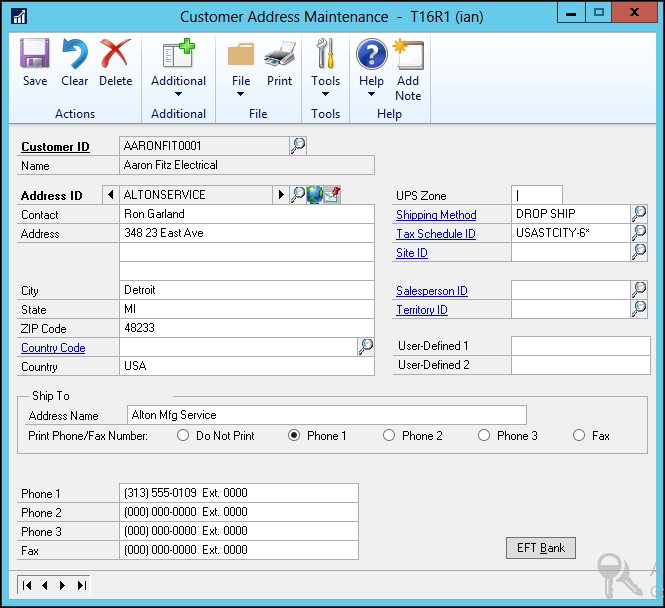
Task: Click the Address ID field ALTONSERVICE
Action: tap(196, 195)
